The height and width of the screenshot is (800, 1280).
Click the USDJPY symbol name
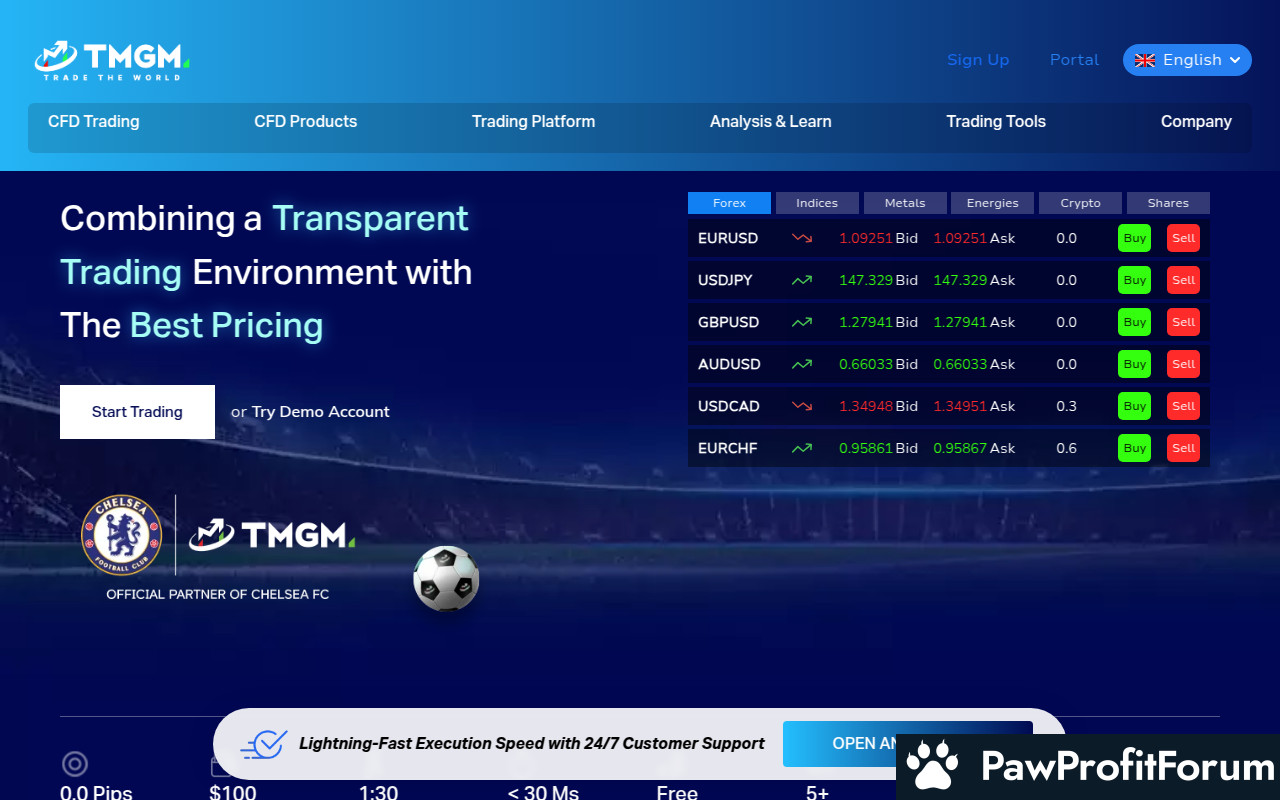(x=725, y=280)
